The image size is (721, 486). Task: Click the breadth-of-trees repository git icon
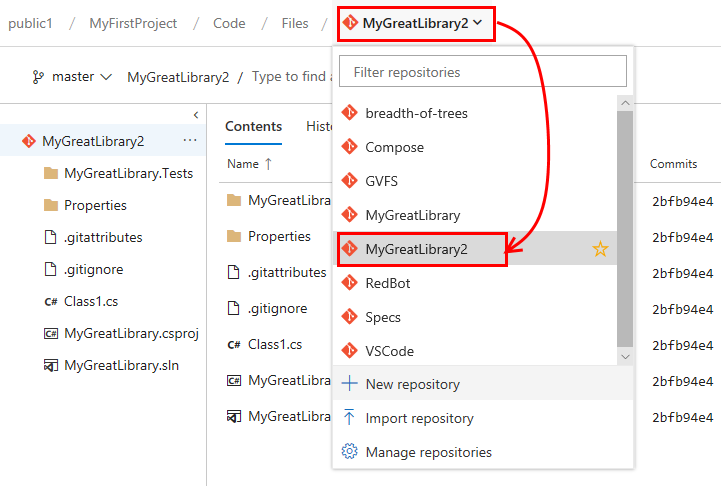(x=350, y=113)
